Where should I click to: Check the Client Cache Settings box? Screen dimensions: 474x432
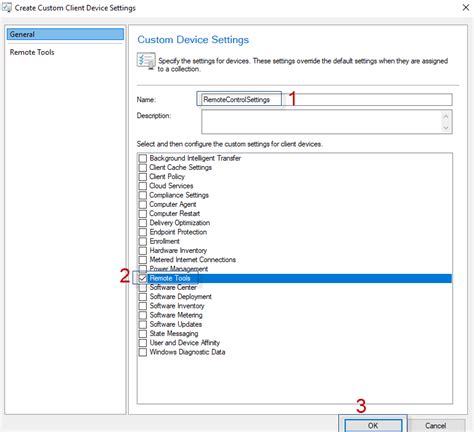143,167
